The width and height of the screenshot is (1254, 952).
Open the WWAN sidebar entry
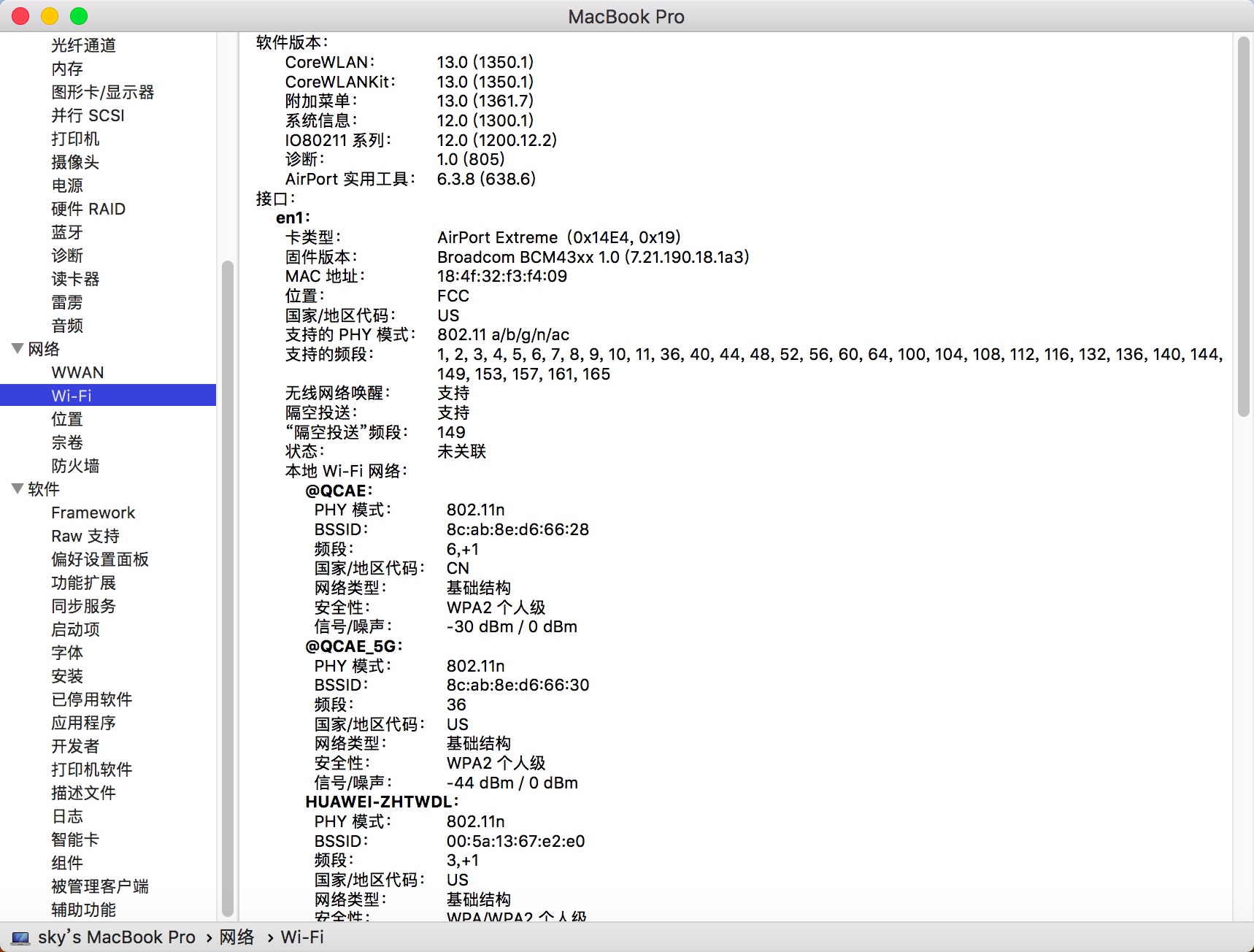coord(77,372)
